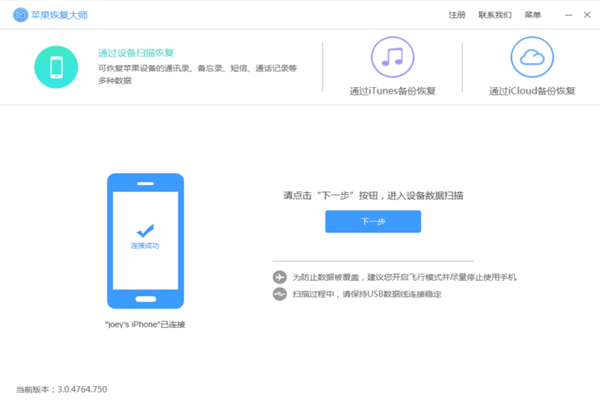The width and height of the screenshot is (600, 400).
Task: Close the 苹果恢复大师 window
Action: pyautogui.click(x=585, y=15)
